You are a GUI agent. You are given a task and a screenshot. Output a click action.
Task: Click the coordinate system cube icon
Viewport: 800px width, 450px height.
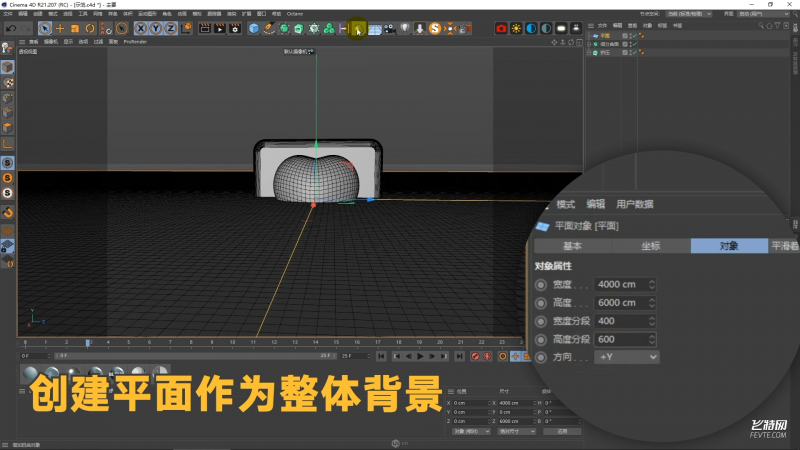(x=186, y=28)
